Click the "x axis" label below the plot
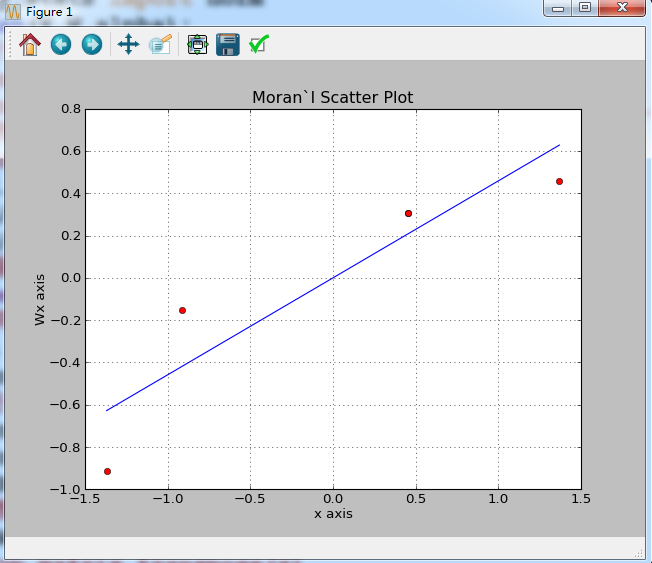652x563 pixels. point(333,514)
